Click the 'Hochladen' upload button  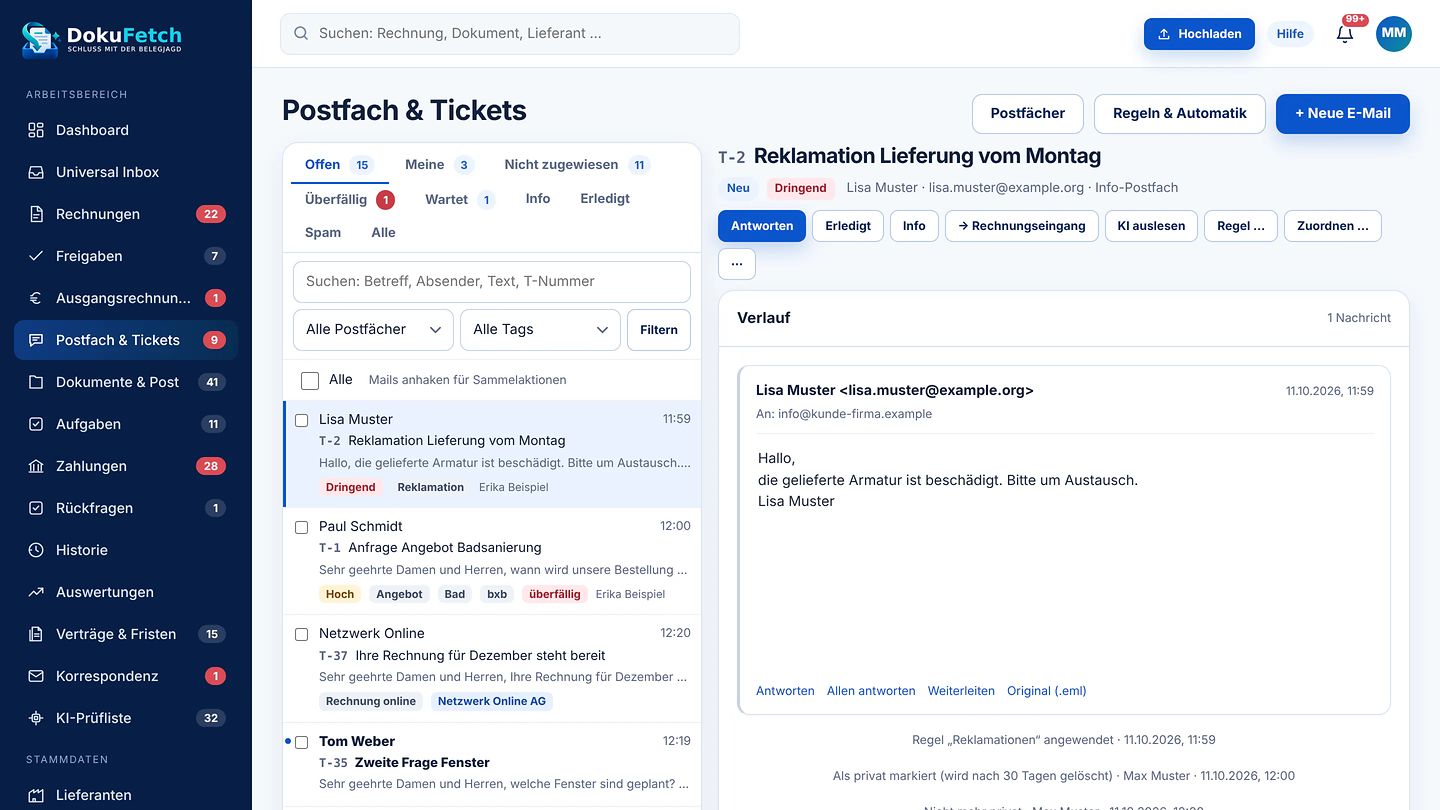click(x=1199, y=34)
